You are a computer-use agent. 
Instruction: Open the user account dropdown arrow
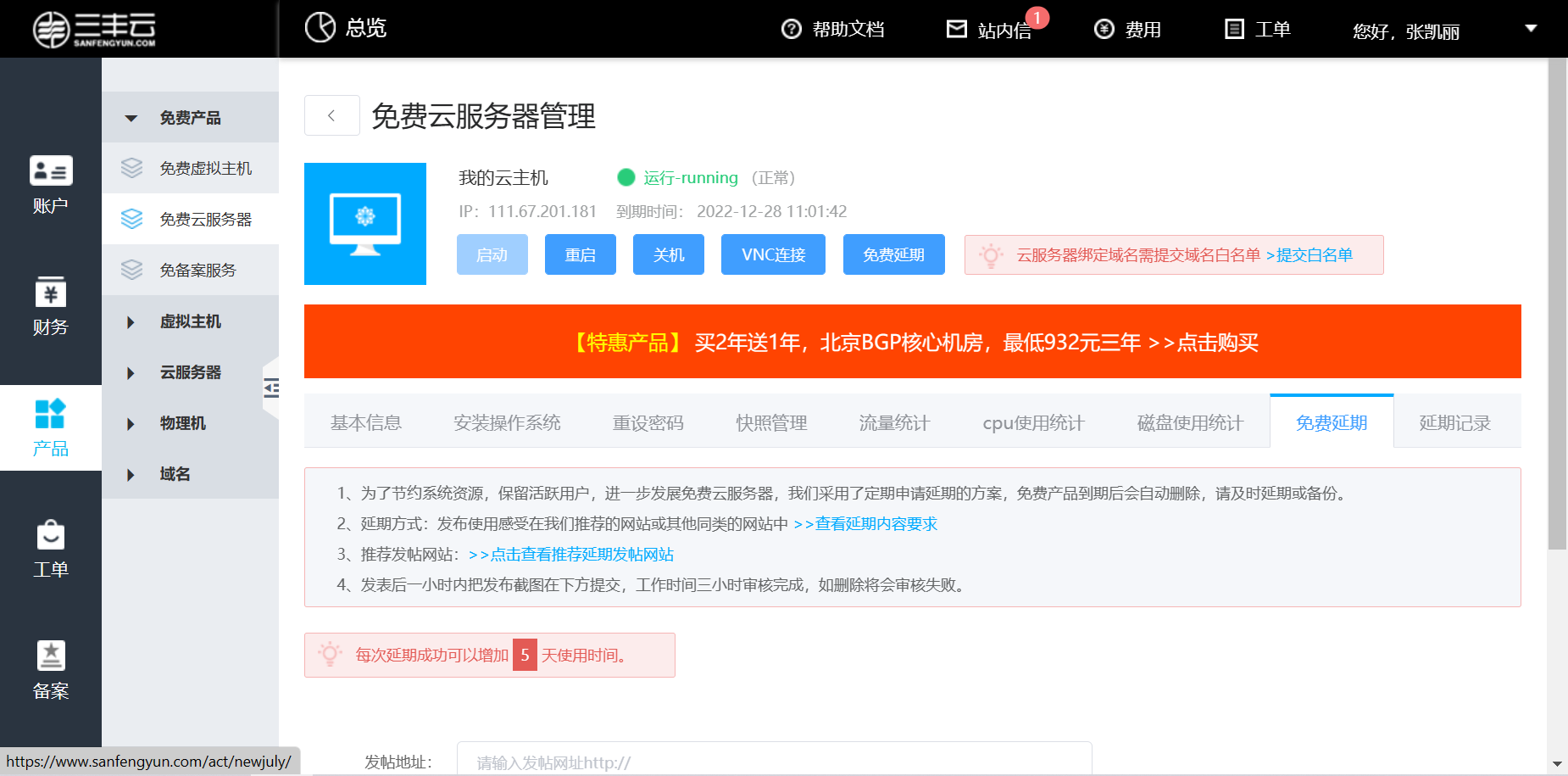[1531, 28]
